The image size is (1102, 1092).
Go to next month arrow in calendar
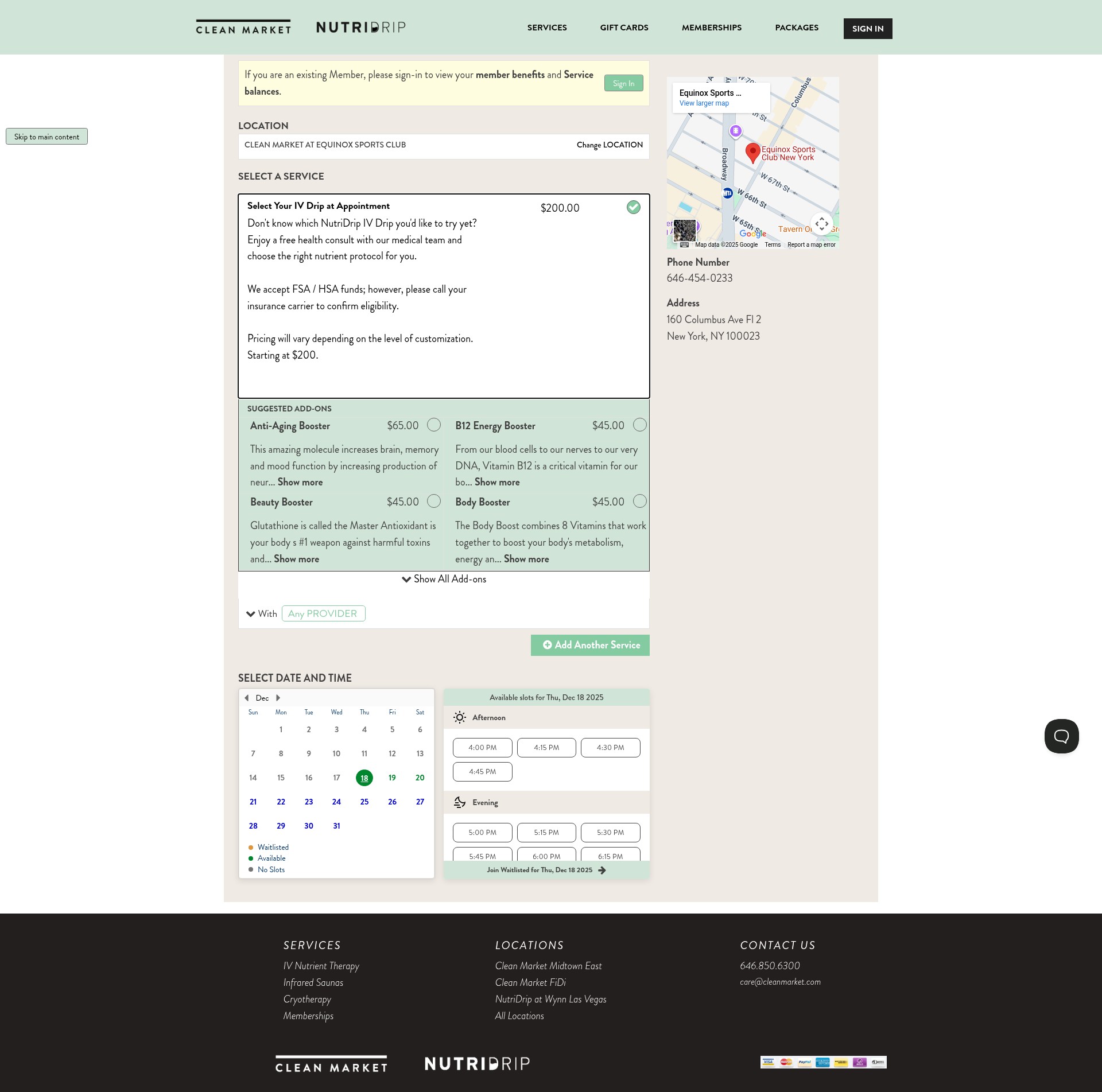tap(278, 698)
